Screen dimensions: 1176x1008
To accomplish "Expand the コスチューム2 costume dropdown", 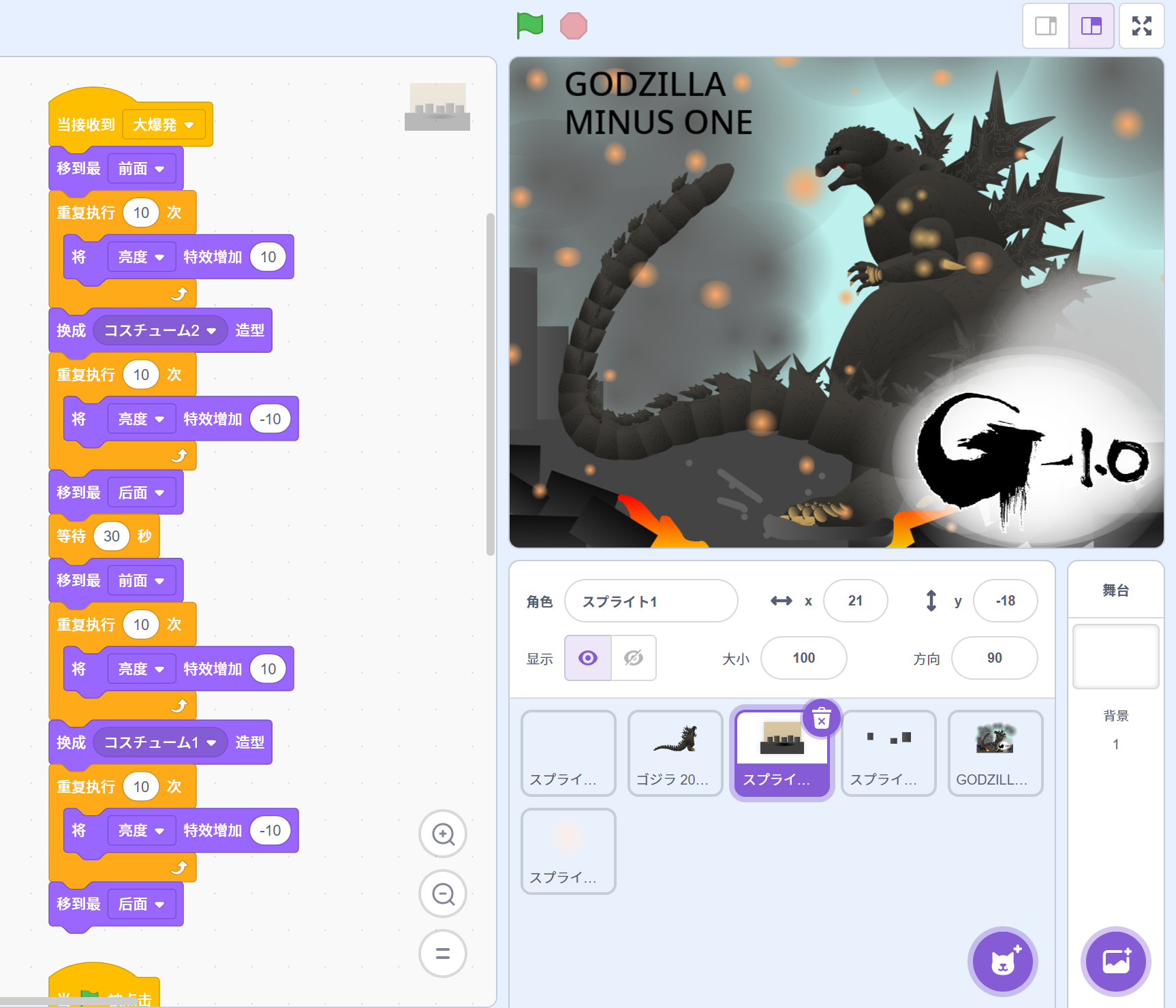I will point(211,331).
